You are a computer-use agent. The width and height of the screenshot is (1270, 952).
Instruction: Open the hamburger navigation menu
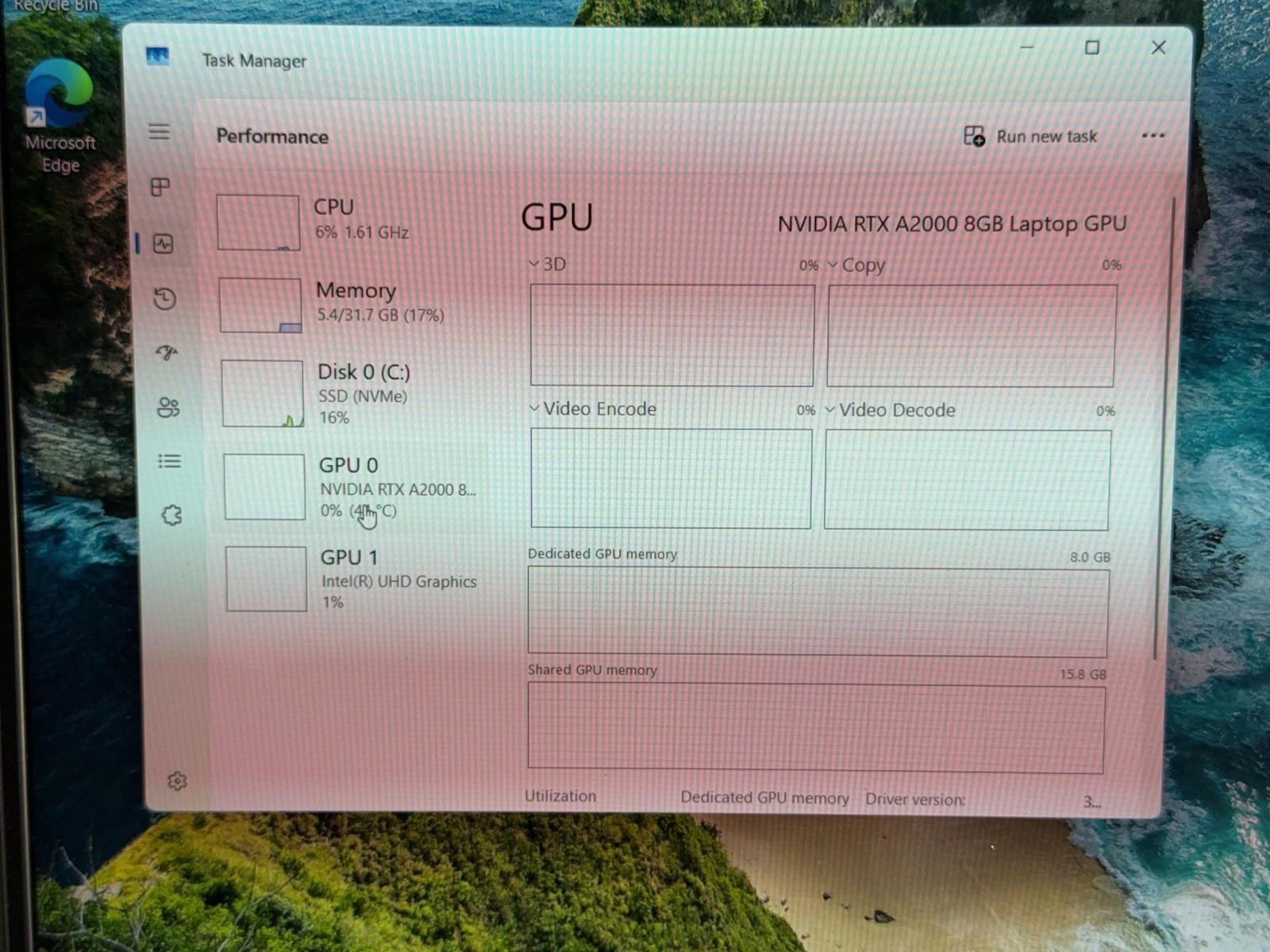160,132
